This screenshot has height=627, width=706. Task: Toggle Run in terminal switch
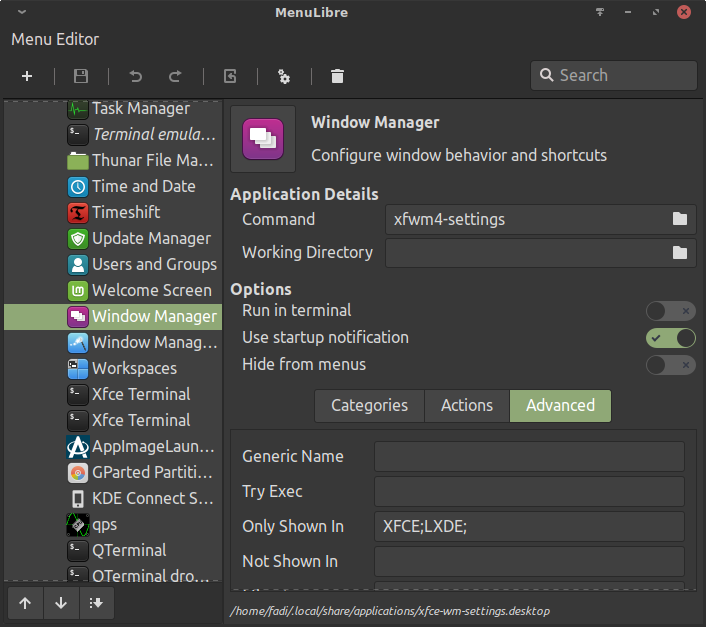(x=670, y=311)
